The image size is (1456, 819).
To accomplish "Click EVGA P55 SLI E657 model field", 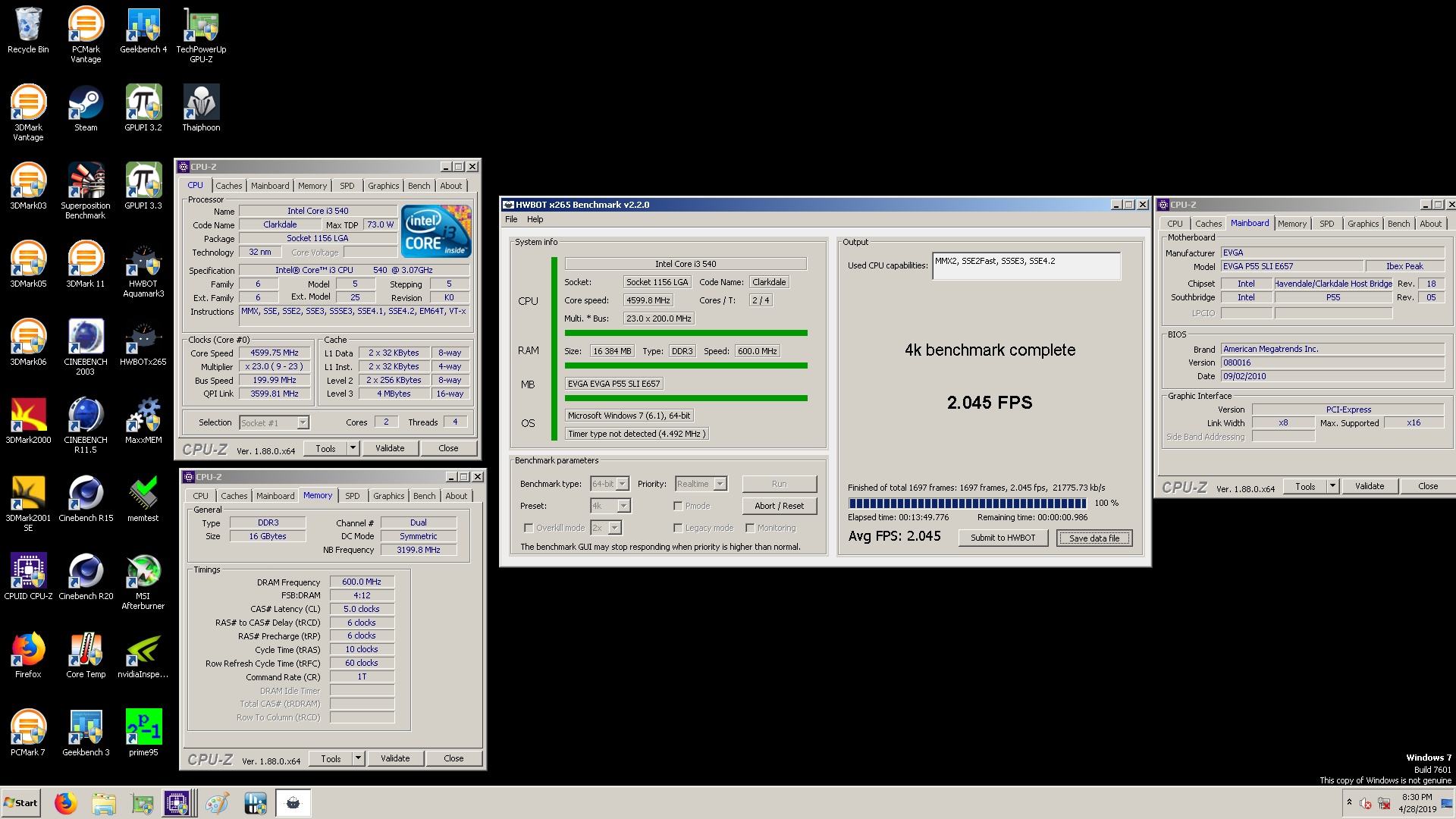I will tap(1291, 266).
